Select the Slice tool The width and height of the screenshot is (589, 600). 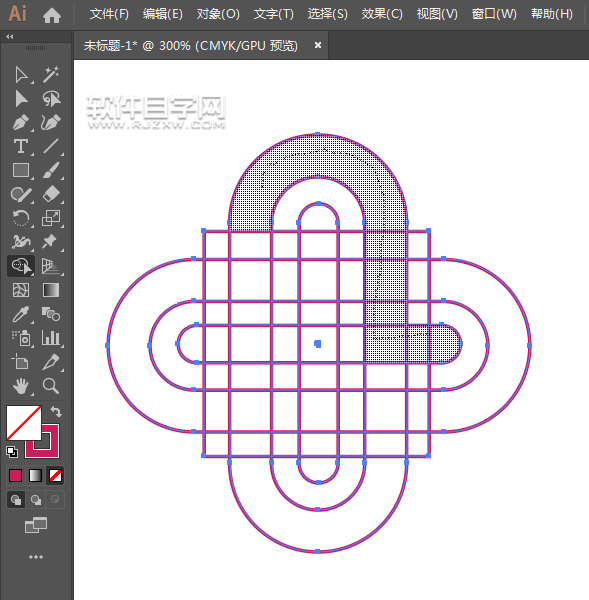(51, 362)
